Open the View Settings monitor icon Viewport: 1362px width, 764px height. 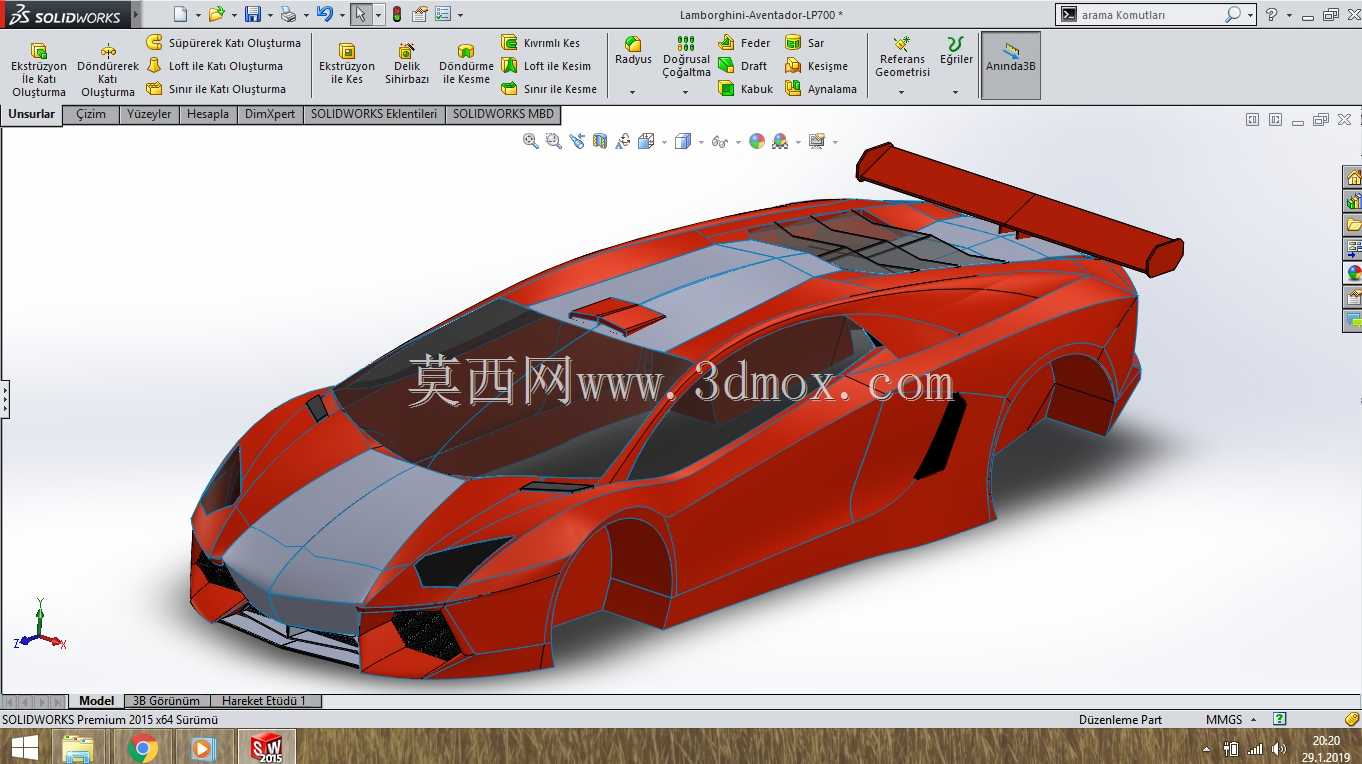coord(817,141)
